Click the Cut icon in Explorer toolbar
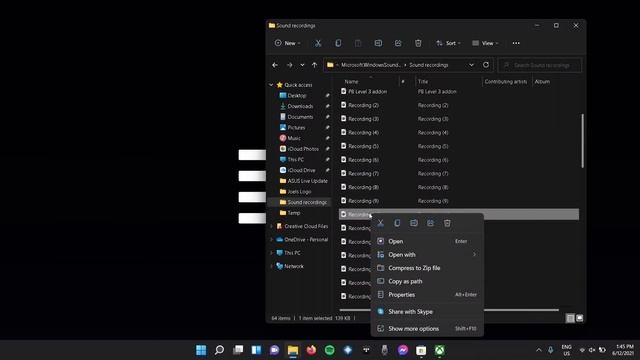The image size is (640, 360). click(x=318, y=43)
